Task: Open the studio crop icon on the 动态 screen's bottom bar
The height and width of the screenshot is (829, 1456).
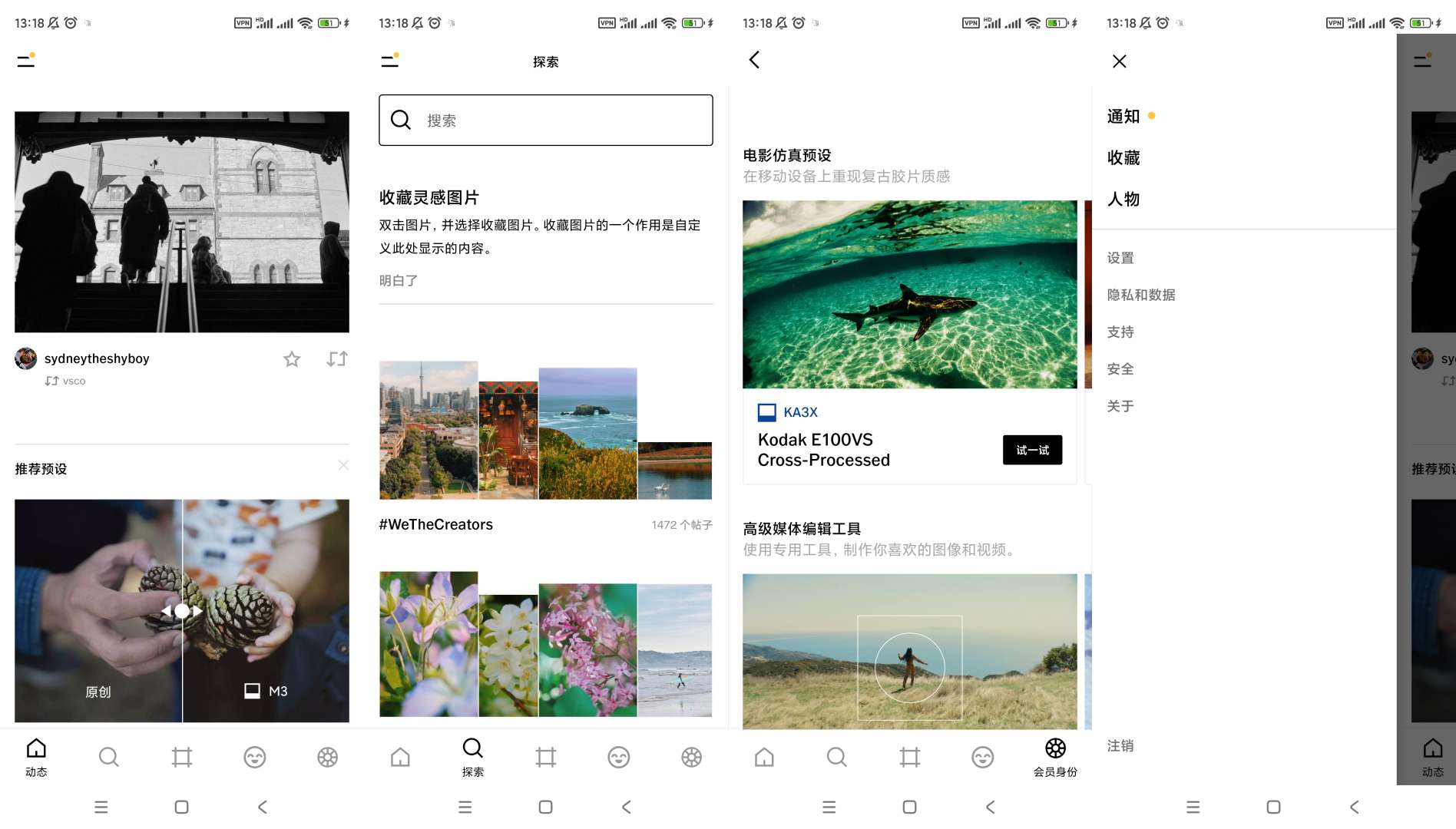Action: [x=182, y=758]
